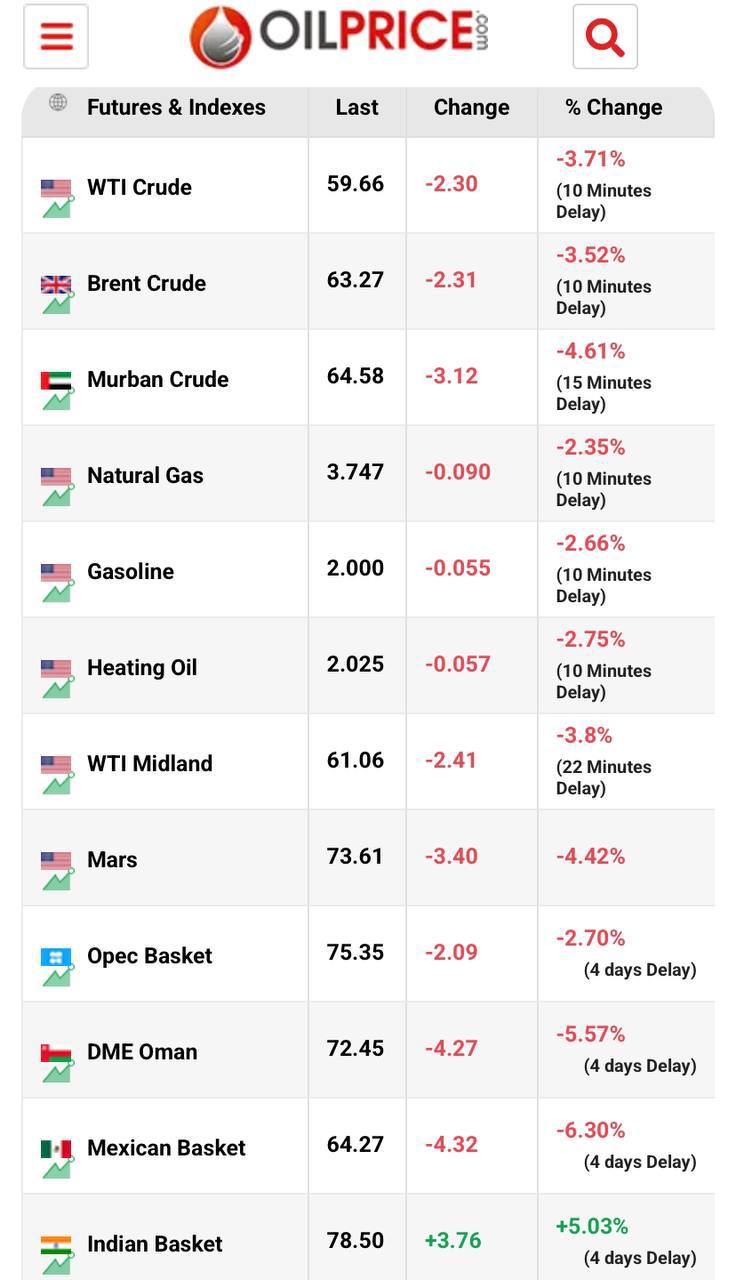736x1280 pixels.
Task: Click the red search magnifier icon
Action: point(605,37)
